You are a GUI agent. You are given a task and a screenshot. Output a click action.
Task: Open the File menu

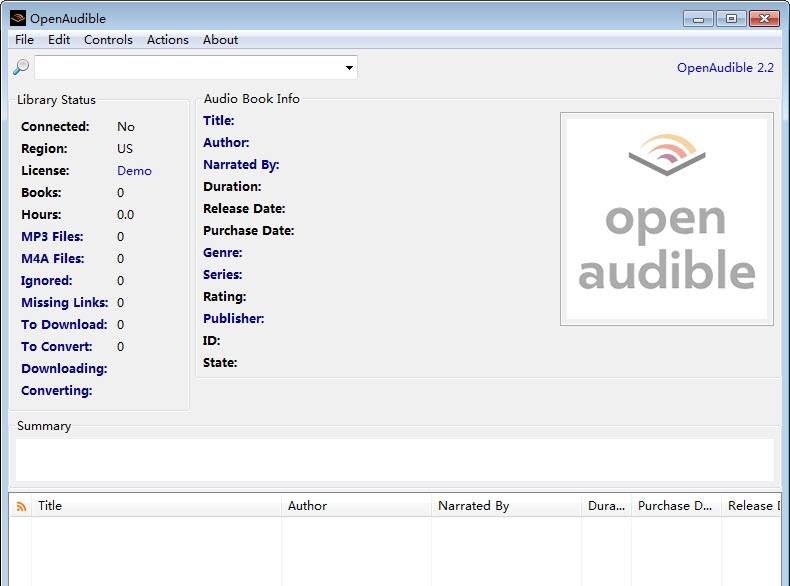(x=25, y=40)
